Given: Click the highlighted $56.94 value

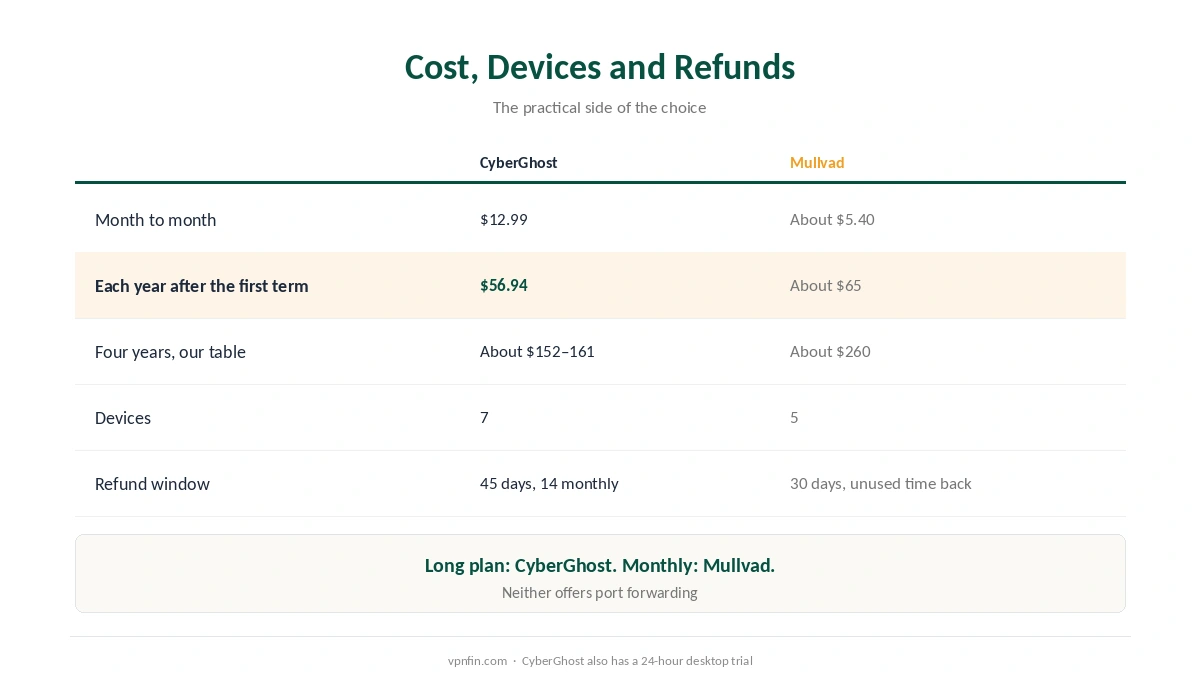Looking at the screenshot, I should click(503, 286).
